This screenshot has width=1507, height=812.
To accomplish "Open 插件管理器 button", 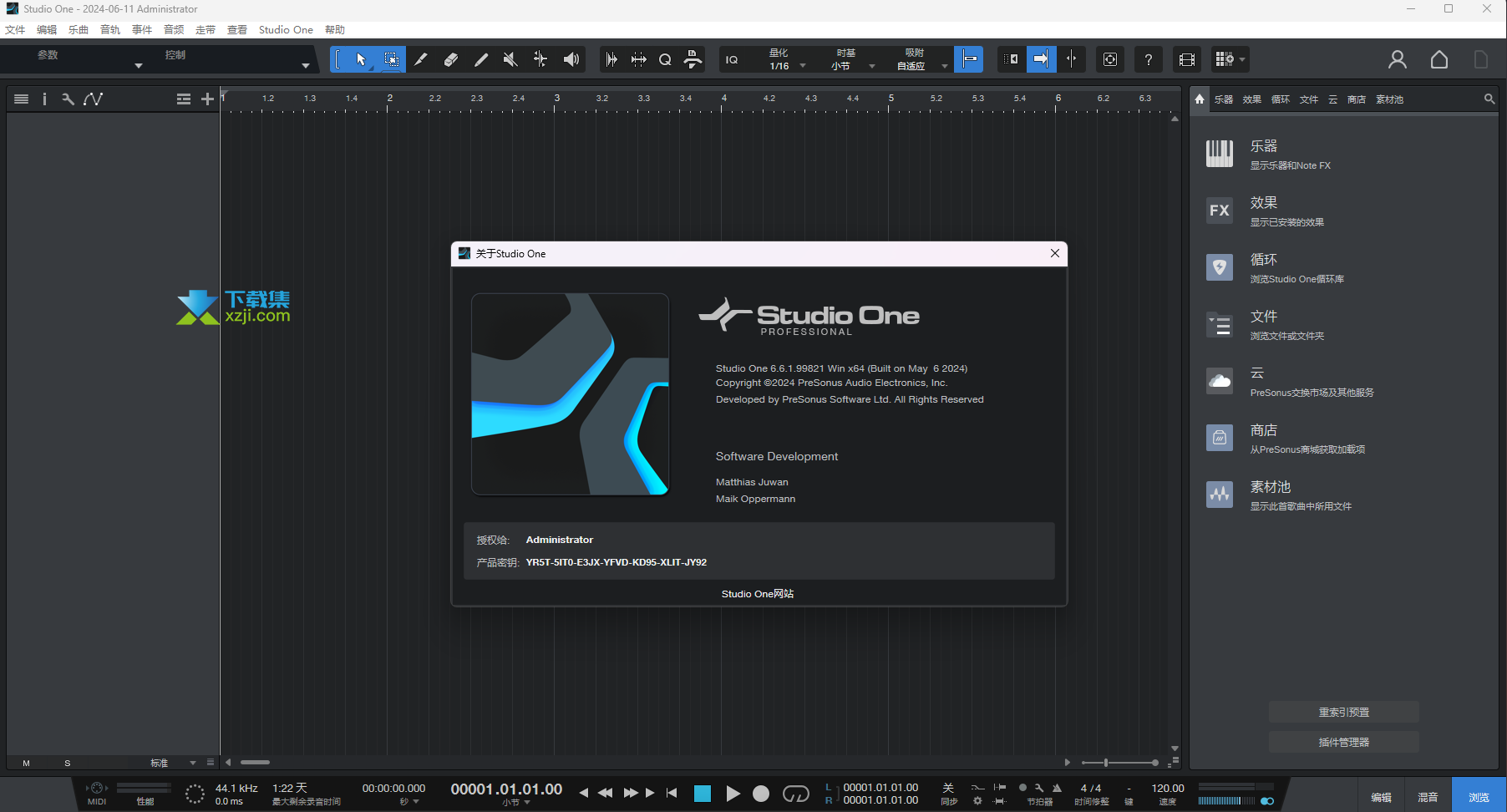I will click(1343, 742).
